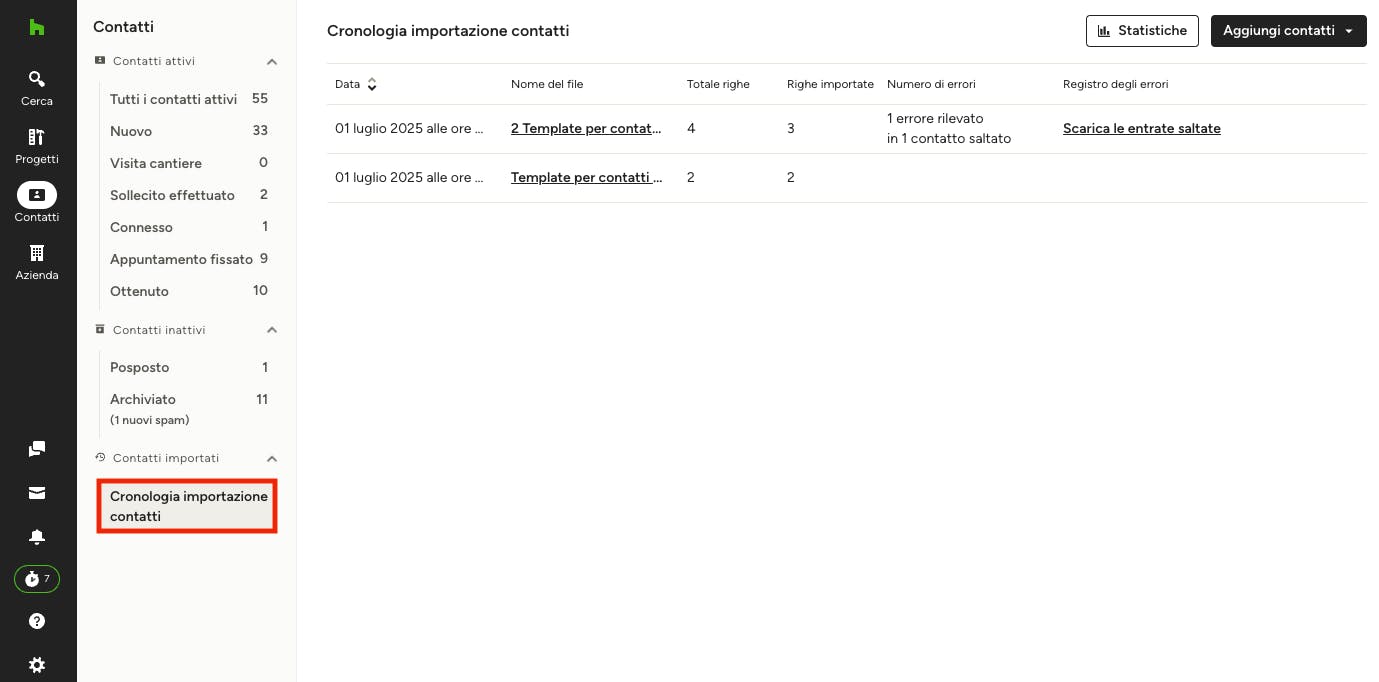Select the Appuntamento fissato contact list

[x=181, y=259]
